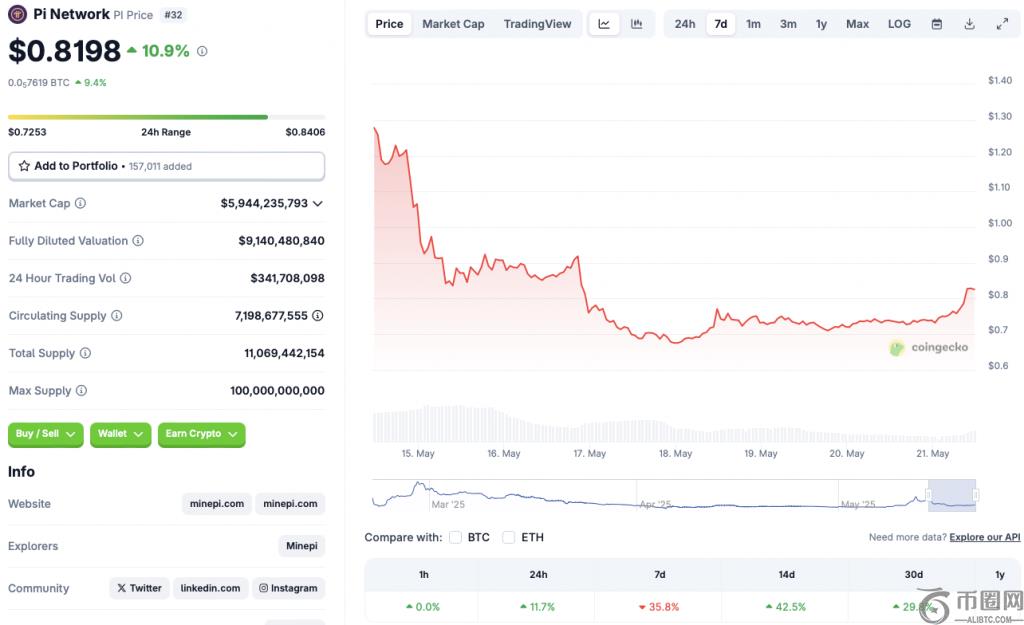This screenshot has height=625, width=1024.
Task: Enable ETH comparison checkbox
Action: (509, 537)
